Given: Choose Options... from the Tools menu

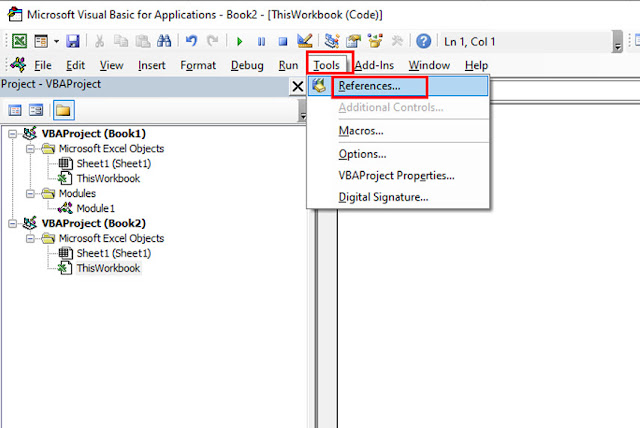Looking at the screenshot, I should coord(398,154).
